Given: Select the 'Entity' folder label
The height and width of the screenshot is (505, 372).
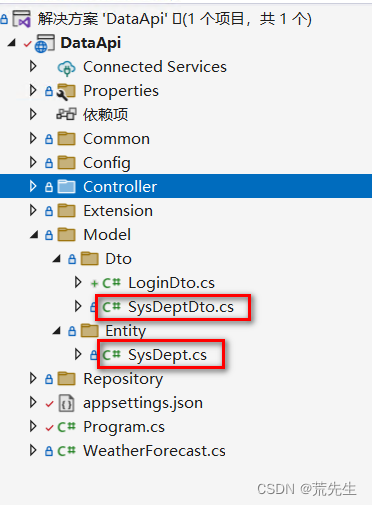Looking at the screenshot, I should 126,331.
